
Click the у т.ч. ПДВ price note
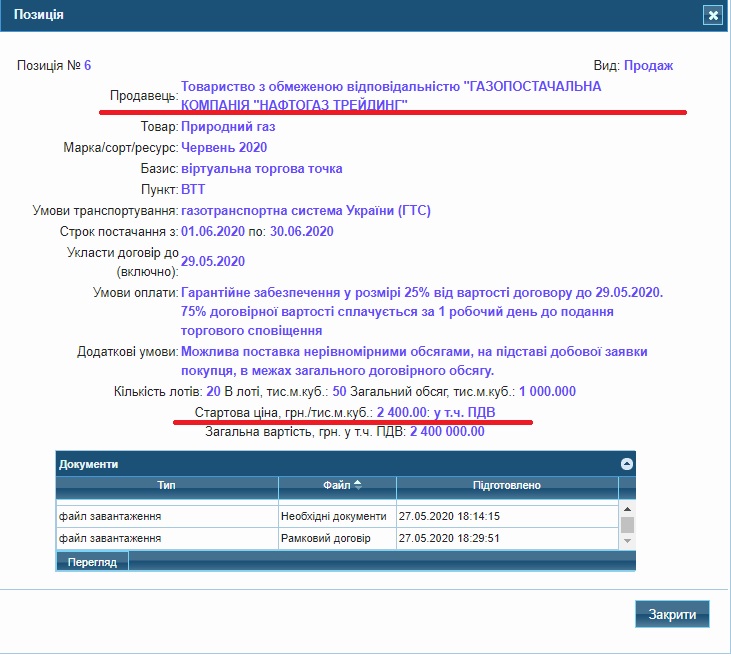click(464, 413)
